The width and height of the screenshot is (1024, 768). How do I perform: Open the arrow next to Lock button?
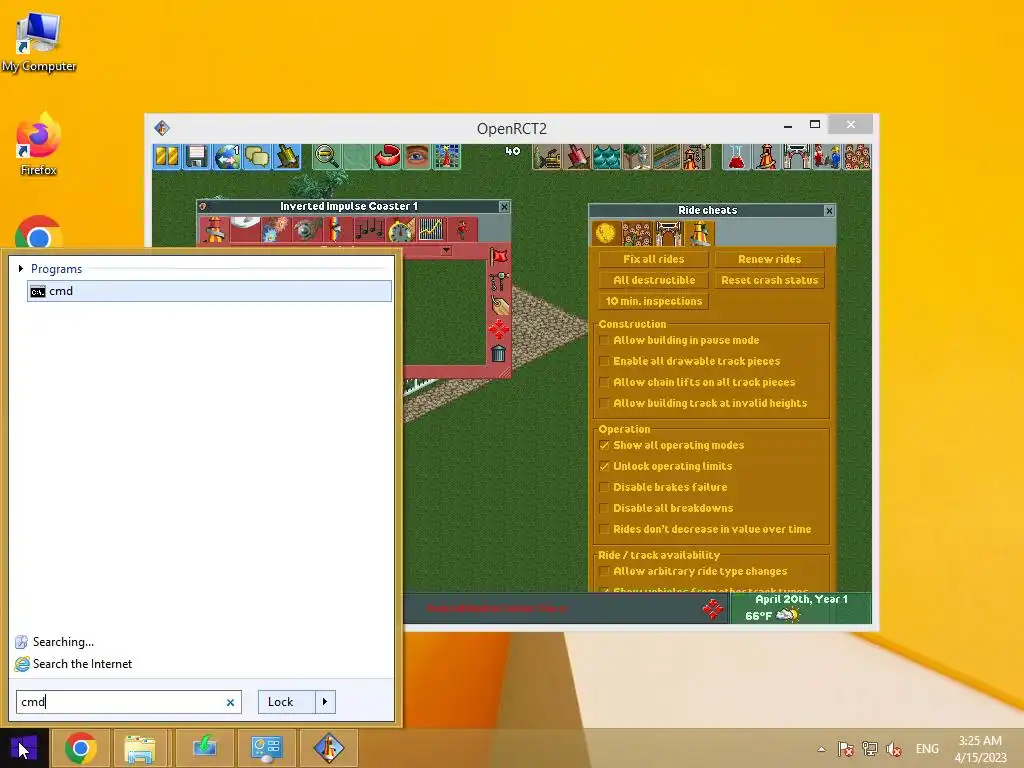click(325, 702)
